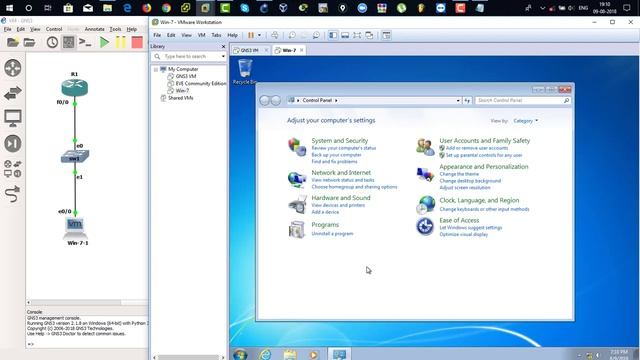Open Action Center notifications icon
The width and height of the screenshot is (640, 360).
(627, 8)
